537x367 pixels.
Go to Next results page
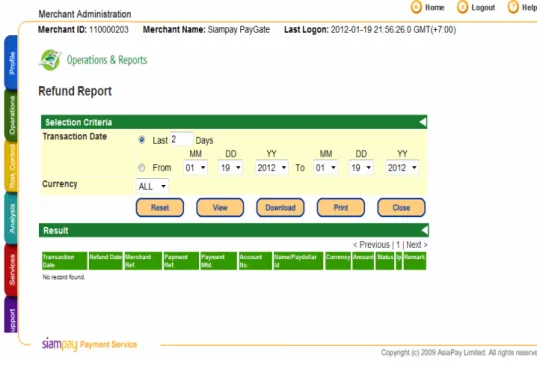point(416,245)
